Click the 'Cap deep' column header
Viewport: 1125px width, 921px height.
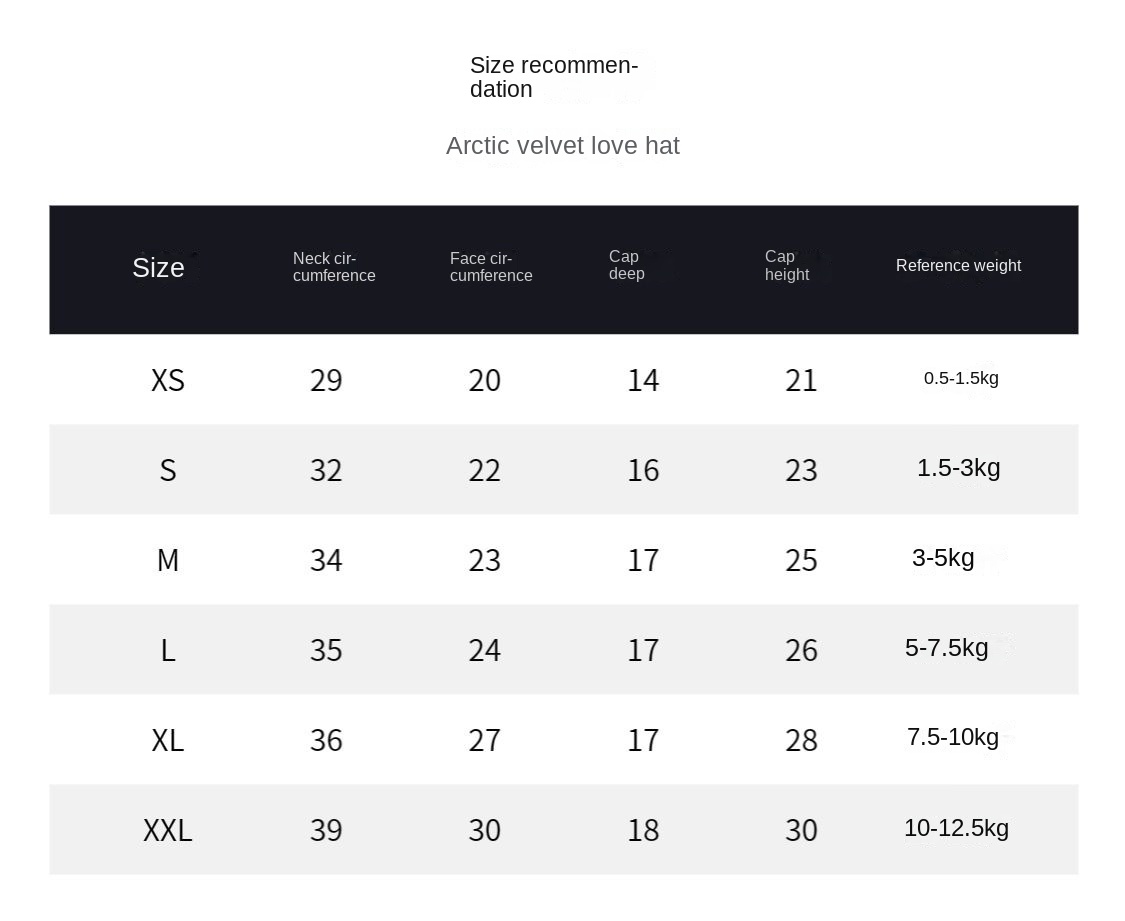[627, 265]
